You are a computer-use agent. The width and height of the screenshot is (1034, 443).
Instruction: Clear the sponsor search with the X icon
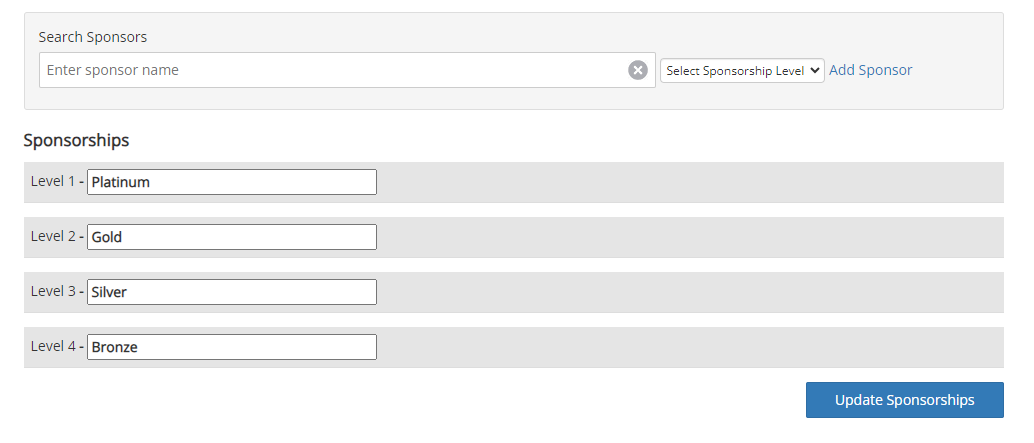coord(638,70)
